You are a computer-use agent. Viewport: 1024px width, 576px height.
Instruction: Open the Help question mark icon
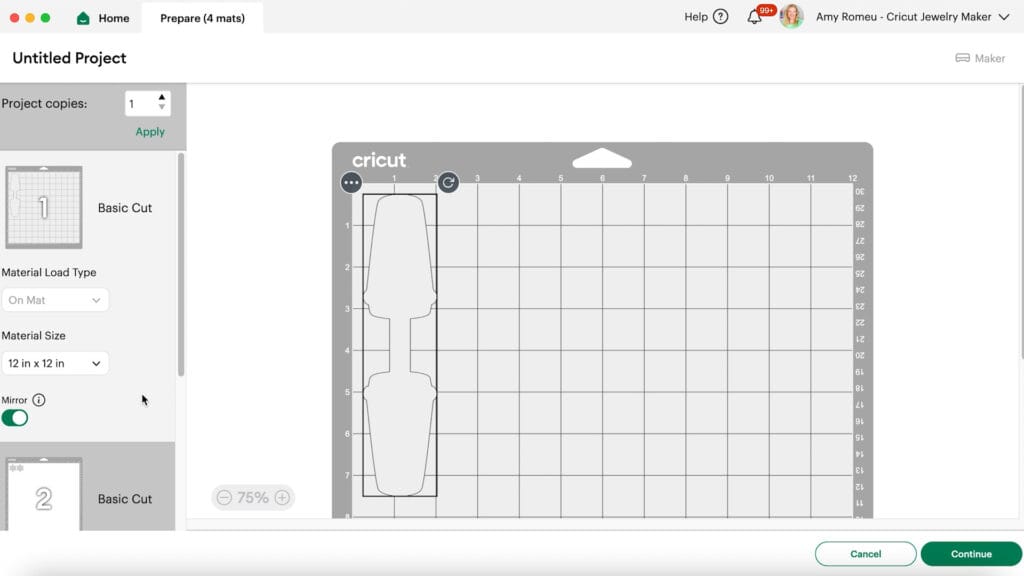click(x=720, y=17)
